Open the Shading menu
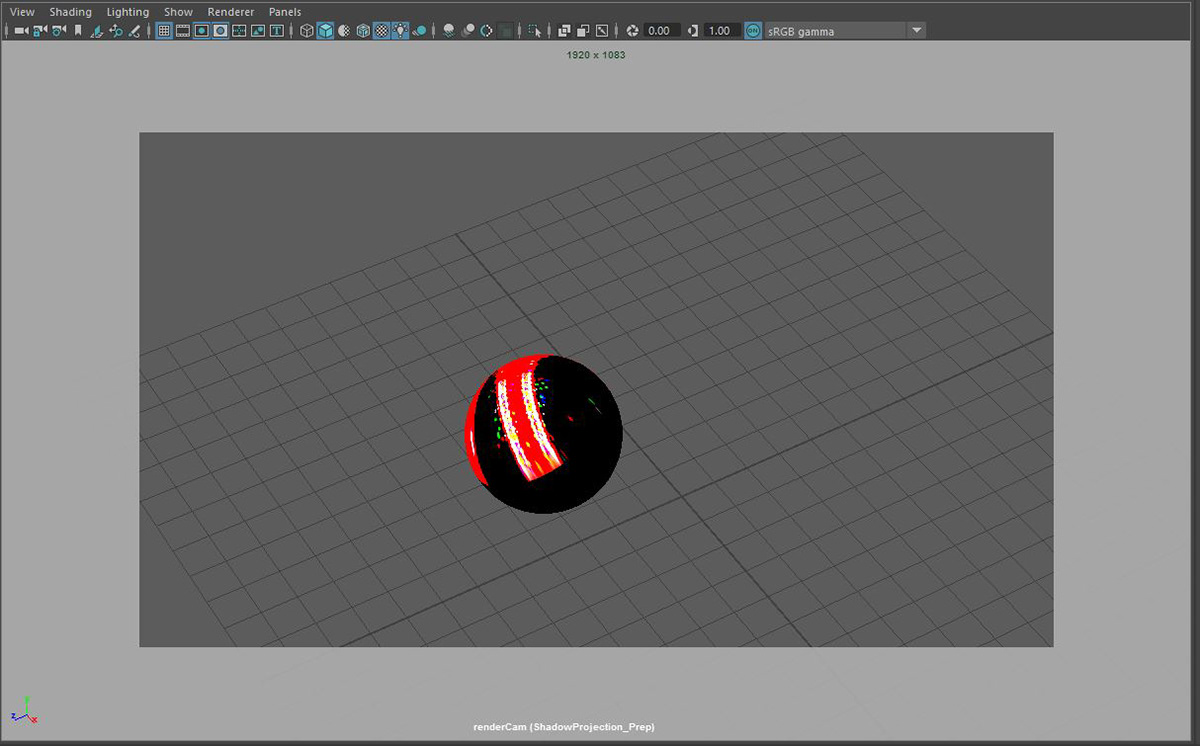Viewport: 1200px width, 746px height. pos(70,12)
